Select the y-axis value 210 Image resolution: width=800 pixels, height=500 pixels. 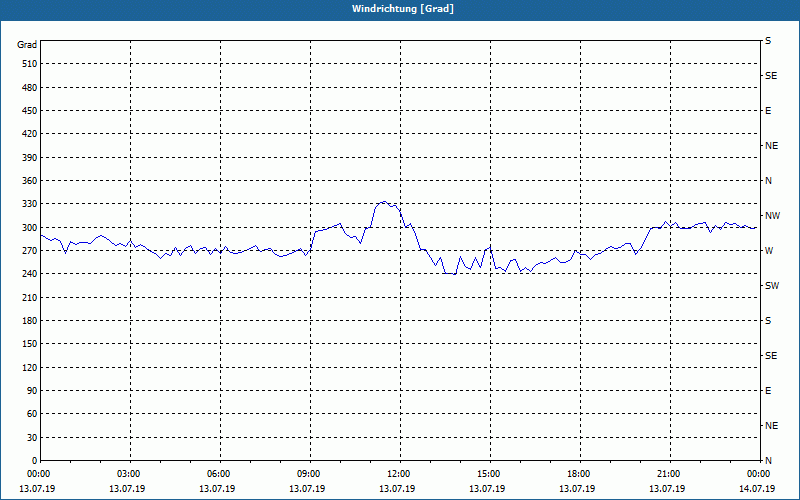(30, 297)
